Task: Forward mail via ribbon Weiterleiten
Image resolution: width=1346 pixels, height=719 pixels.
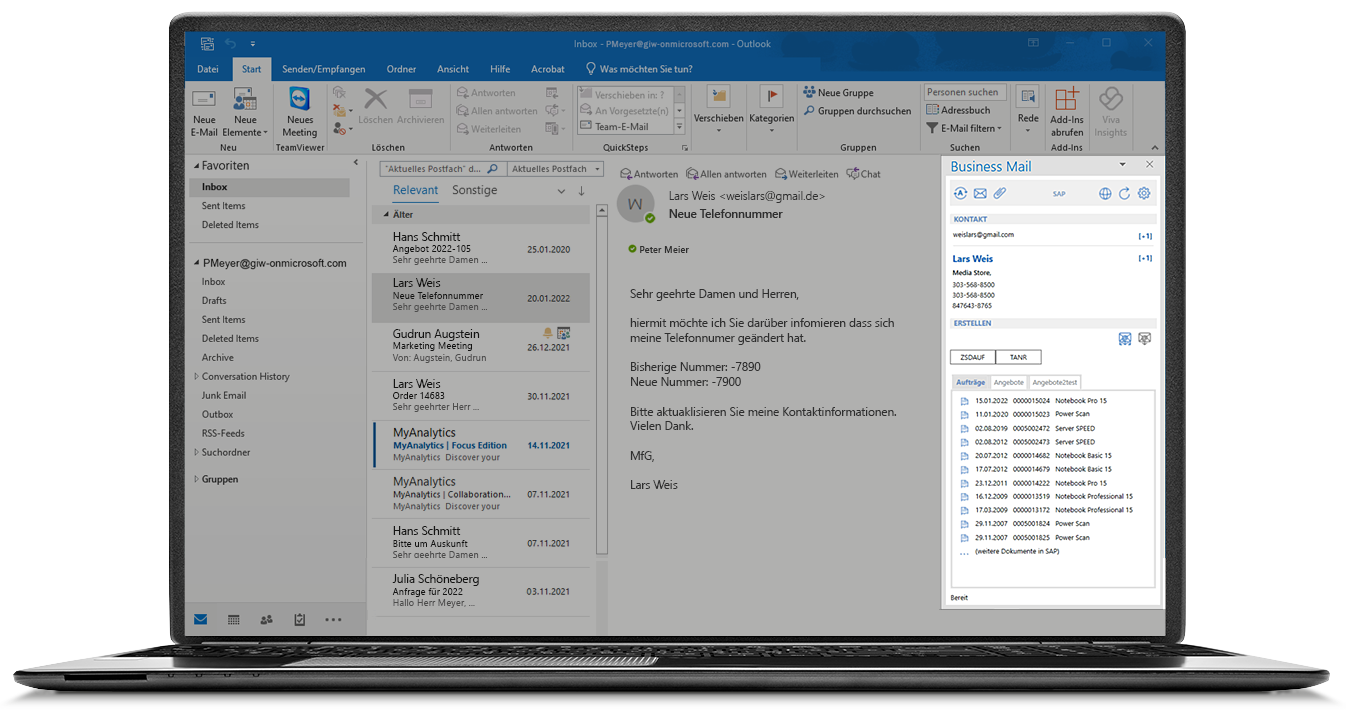Action: tap(489, 129)
